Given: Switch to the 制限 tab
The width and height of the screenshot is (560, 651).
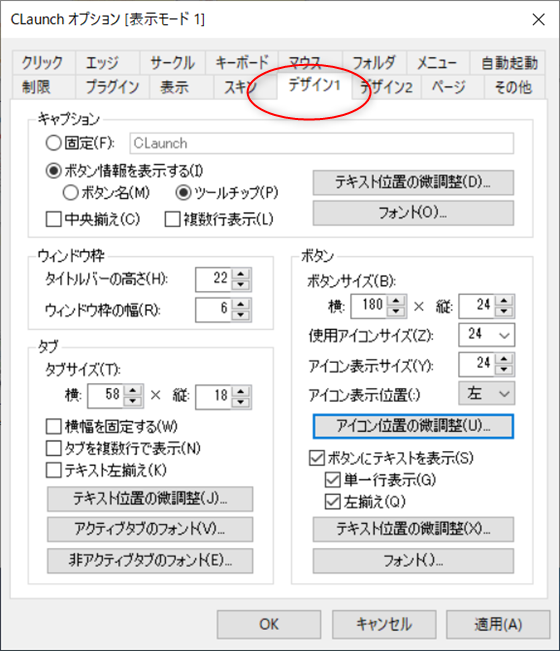Looking at the screenshot, I should (43, 87).
